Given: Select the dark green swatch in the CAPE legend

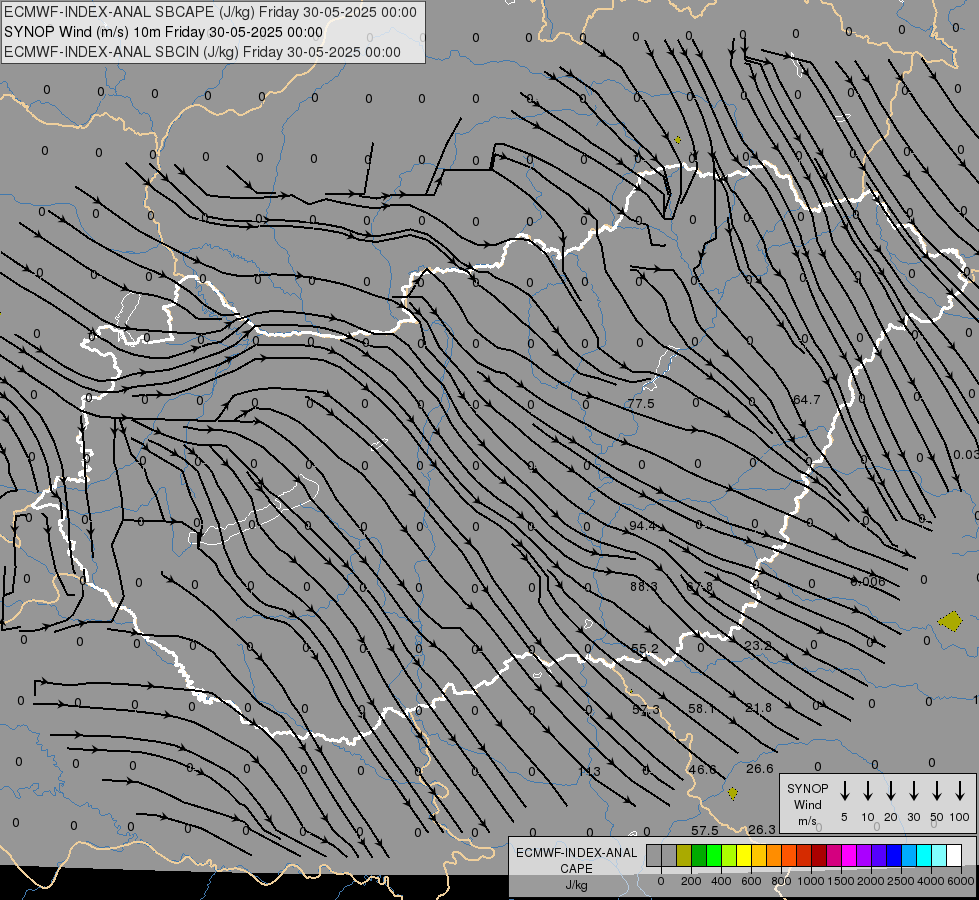Looking at the screenshot, I should [x=699, y=855].
